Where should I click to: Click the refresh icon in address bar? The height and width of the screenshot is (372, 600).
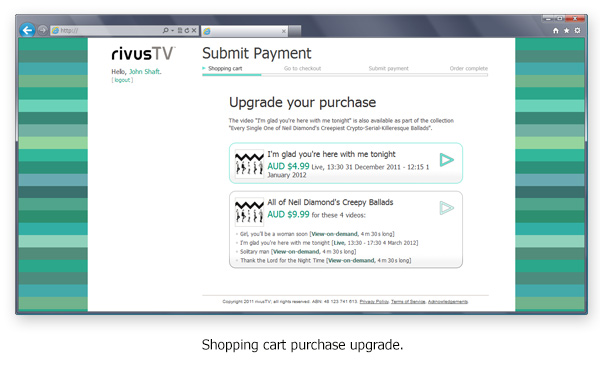187,30
